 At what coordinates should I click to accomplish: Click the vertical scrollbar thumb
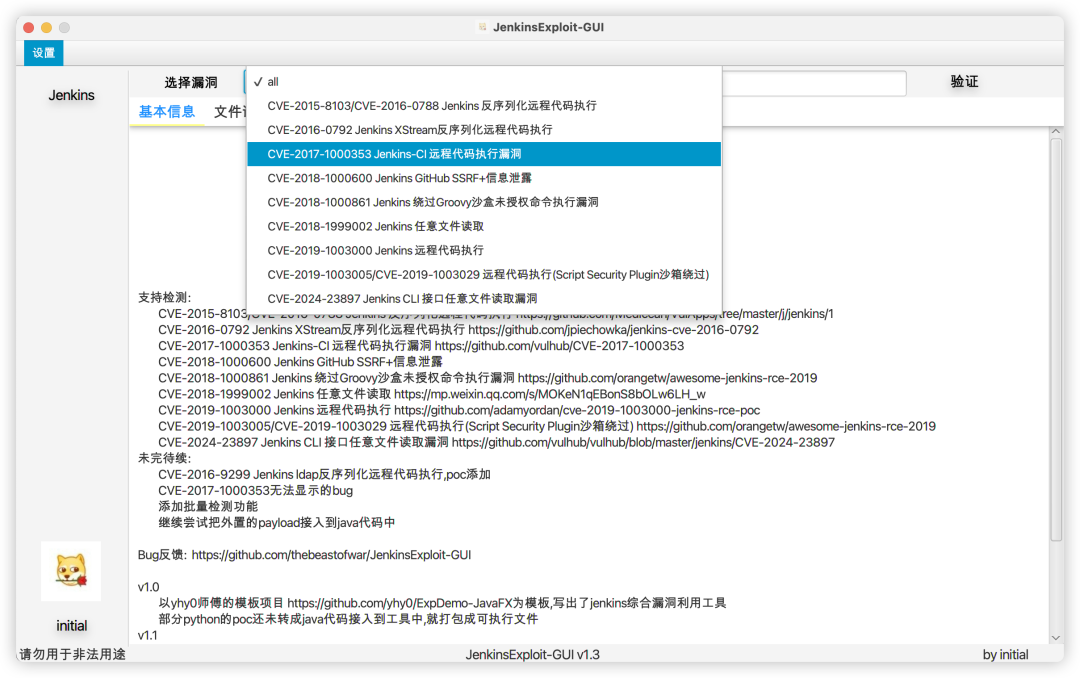point(1056,339)
